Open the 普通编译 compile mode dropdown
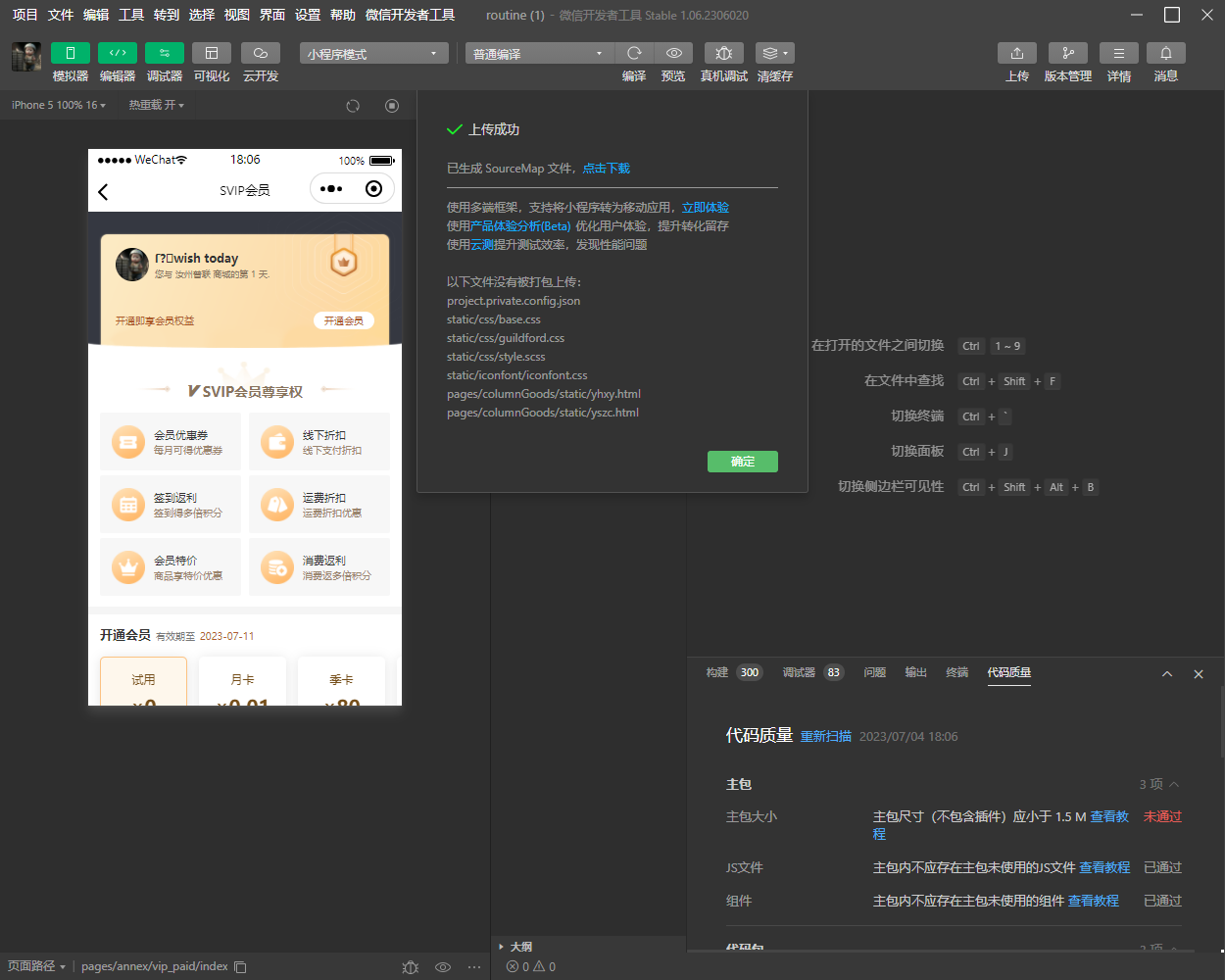This screenshot has width=1225, height=980. (x=539, y=54)
